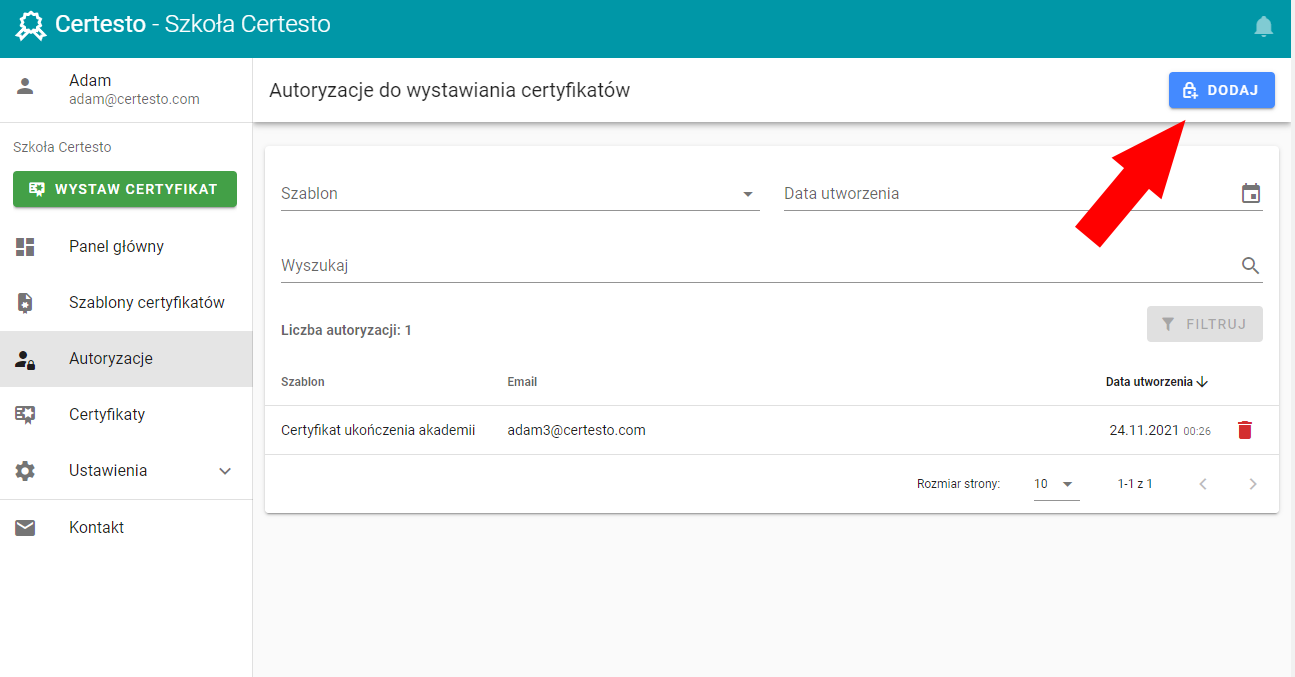Viewport: 1295px width, 677px height.
Task: Click the Certyfikaty badge icon
Action: pos(25,415)
